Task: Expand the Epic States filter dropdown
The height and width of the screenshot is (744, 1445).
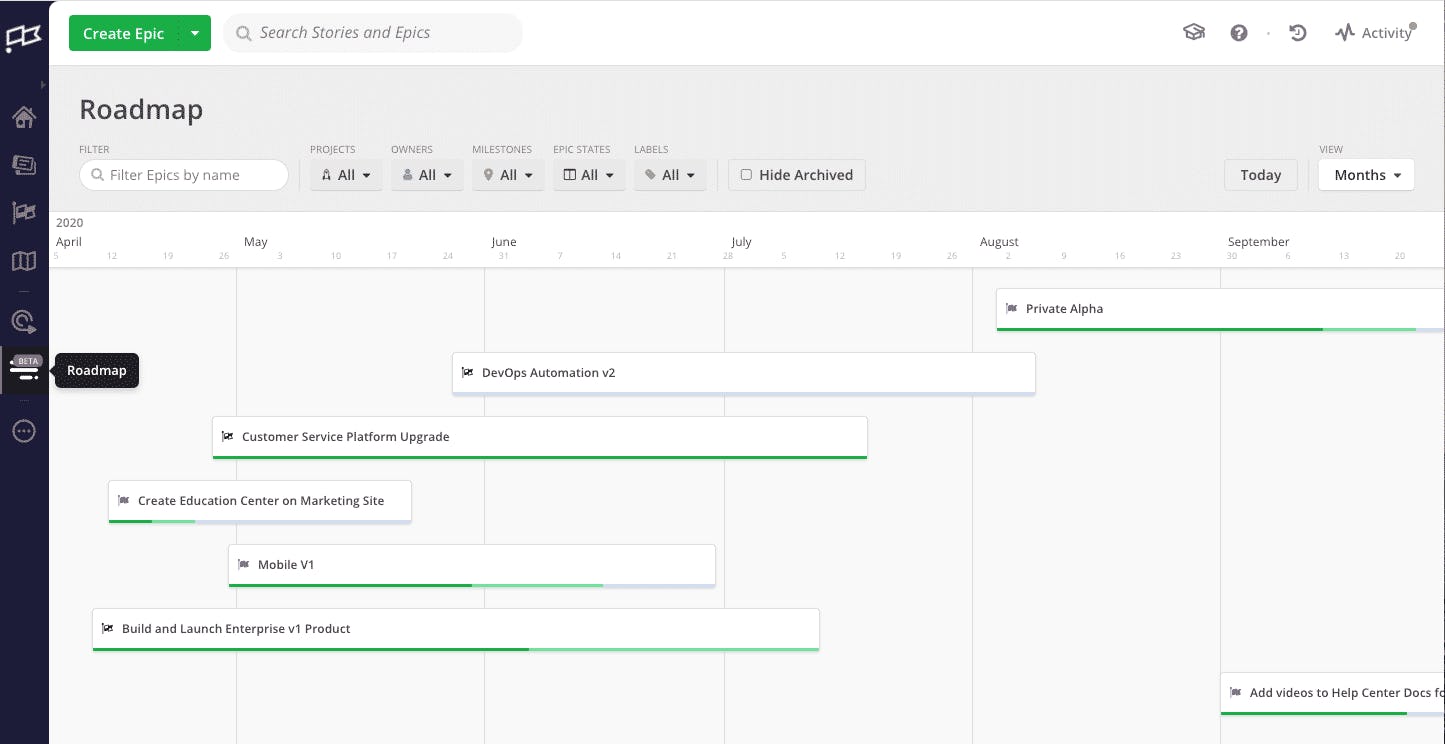Action: coord(589,175)
